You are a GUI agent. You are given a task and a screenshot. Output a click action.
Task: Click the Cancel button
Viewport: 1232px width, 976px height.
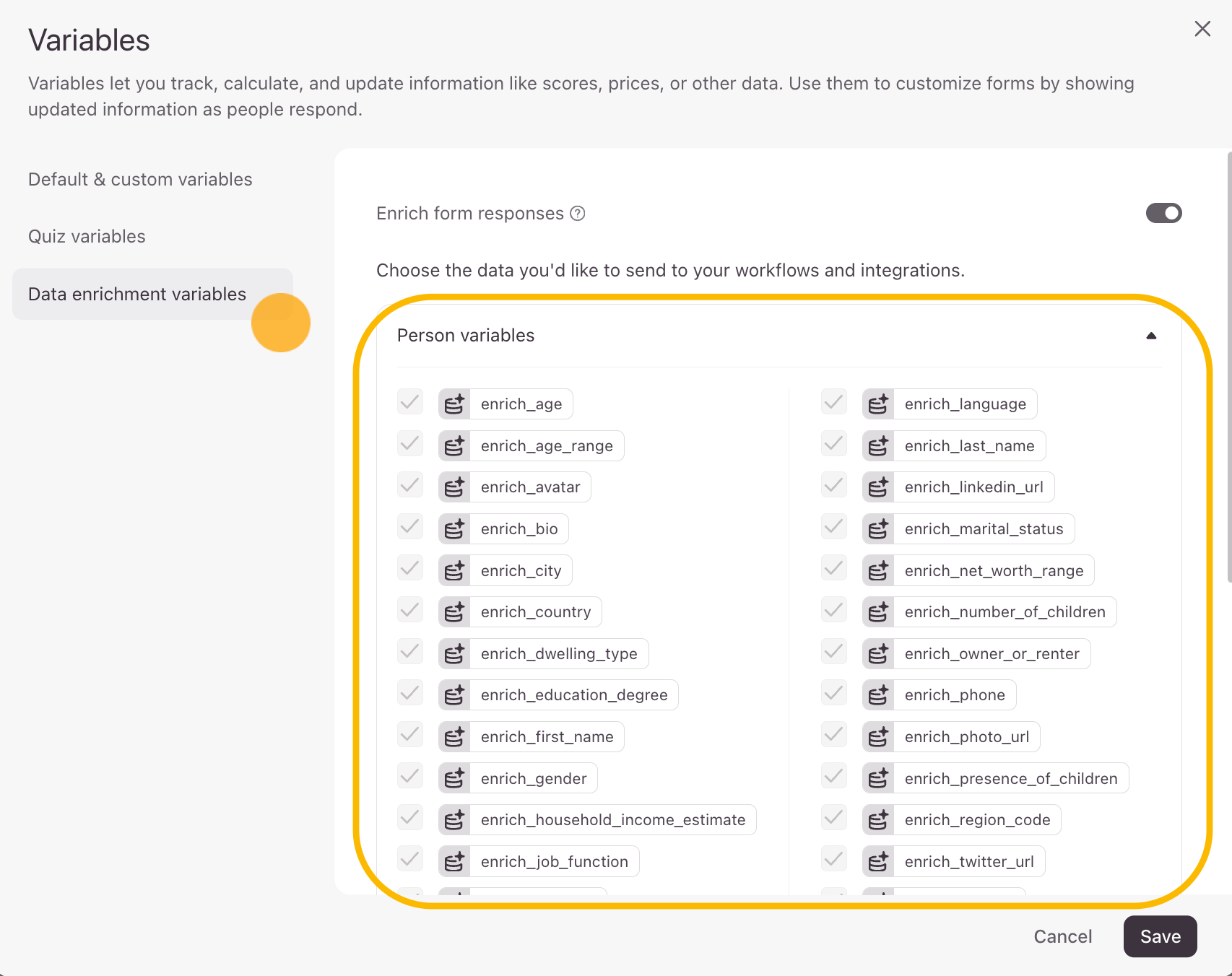coord(1062,936)
